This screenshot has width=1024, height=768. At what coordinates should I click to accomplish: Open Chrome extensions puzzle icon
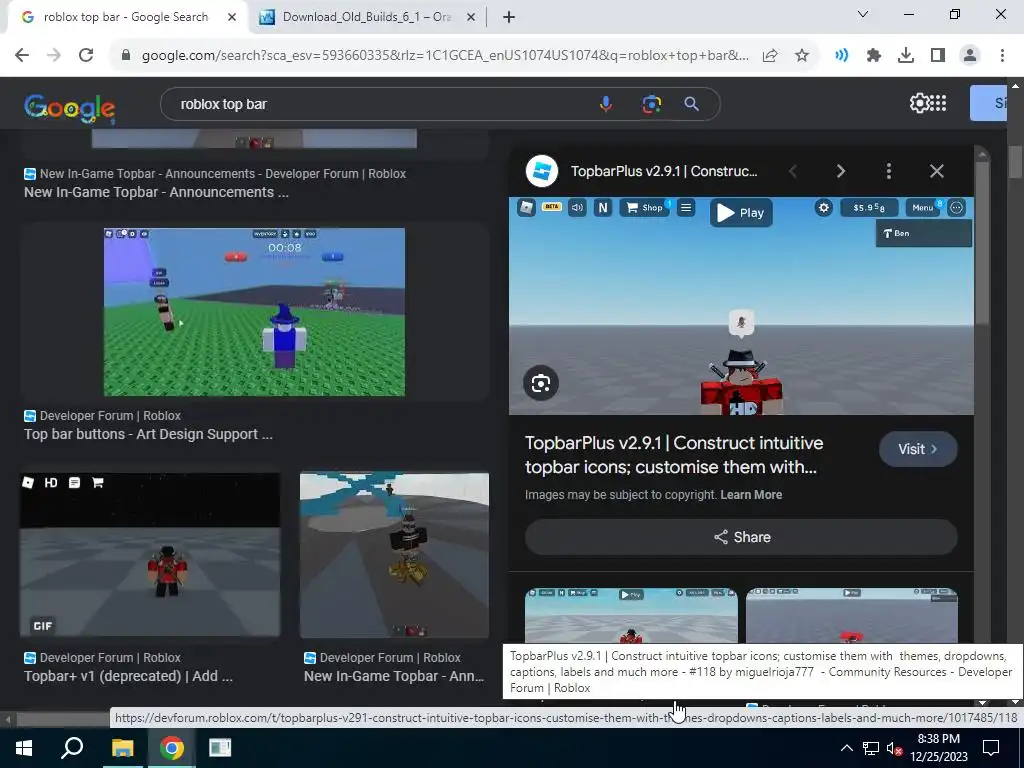pyautogui.click(x=873, y=56)
